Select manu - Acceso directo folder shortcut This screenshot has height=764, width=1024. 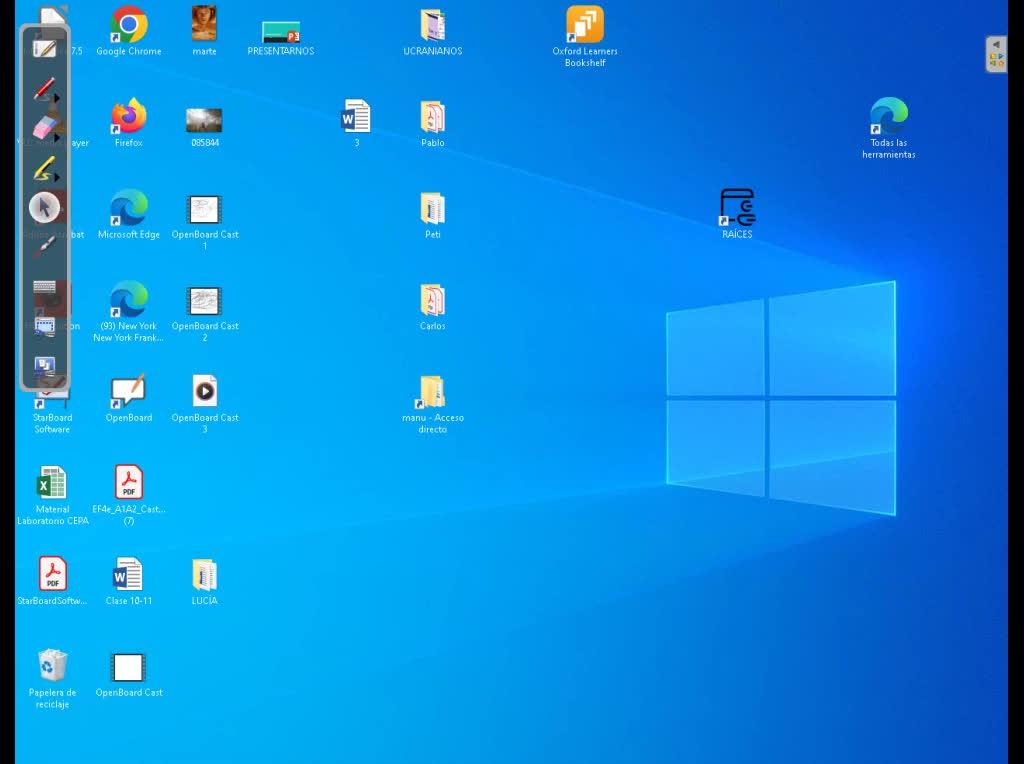[x=432, y=405]
